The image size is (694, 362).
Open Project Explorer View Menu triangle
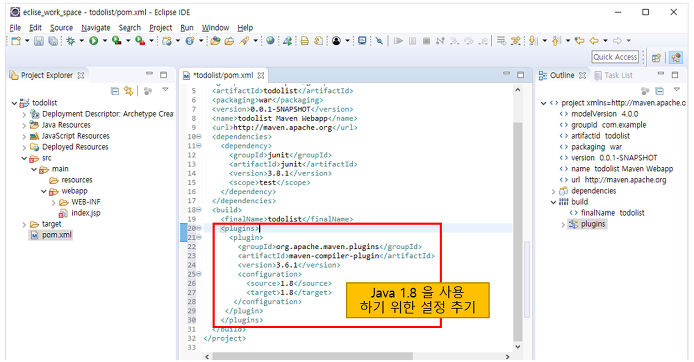click(x=165, y=90)
